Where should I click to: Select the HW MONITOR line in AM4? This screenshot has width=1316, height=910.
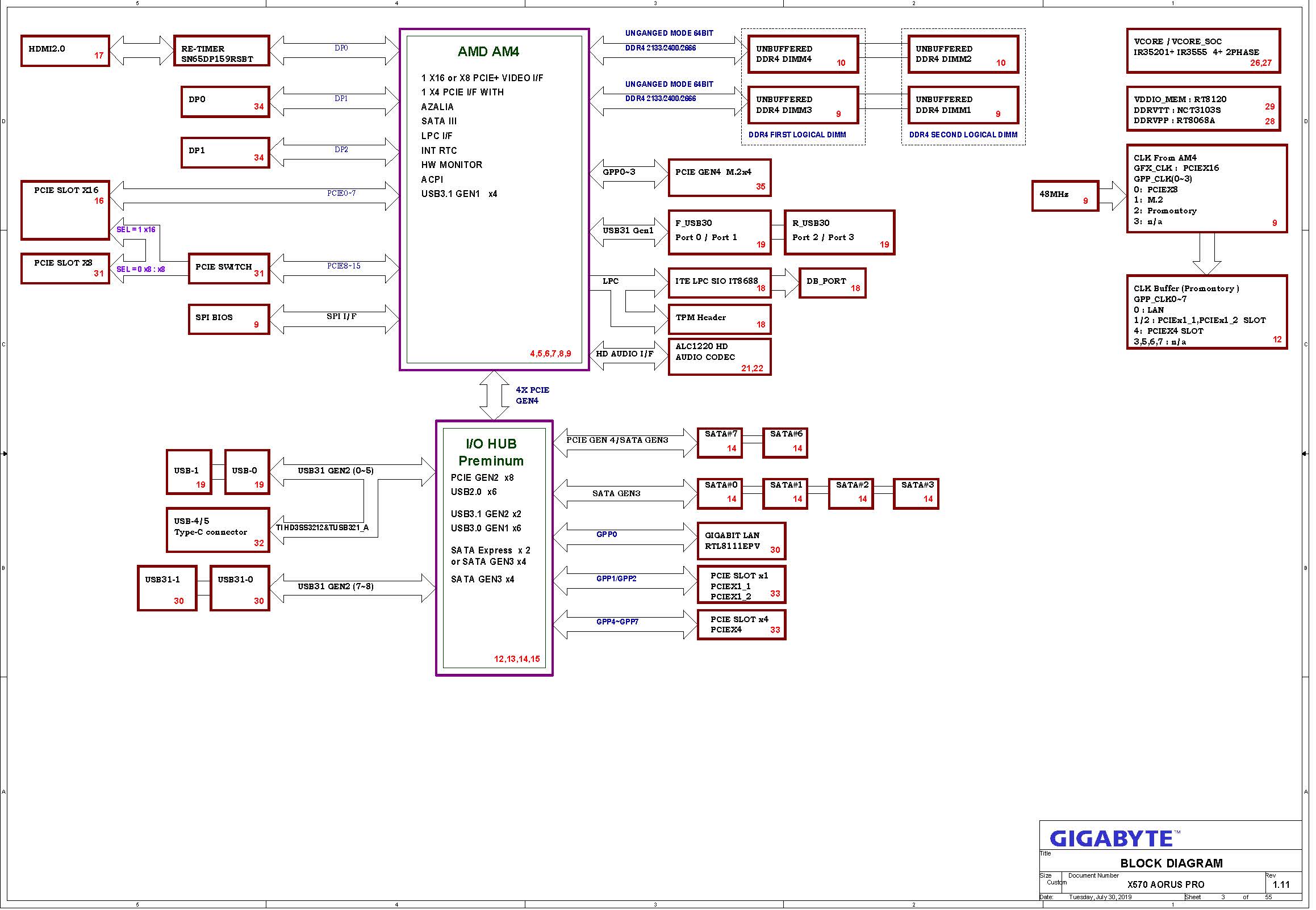452,165
